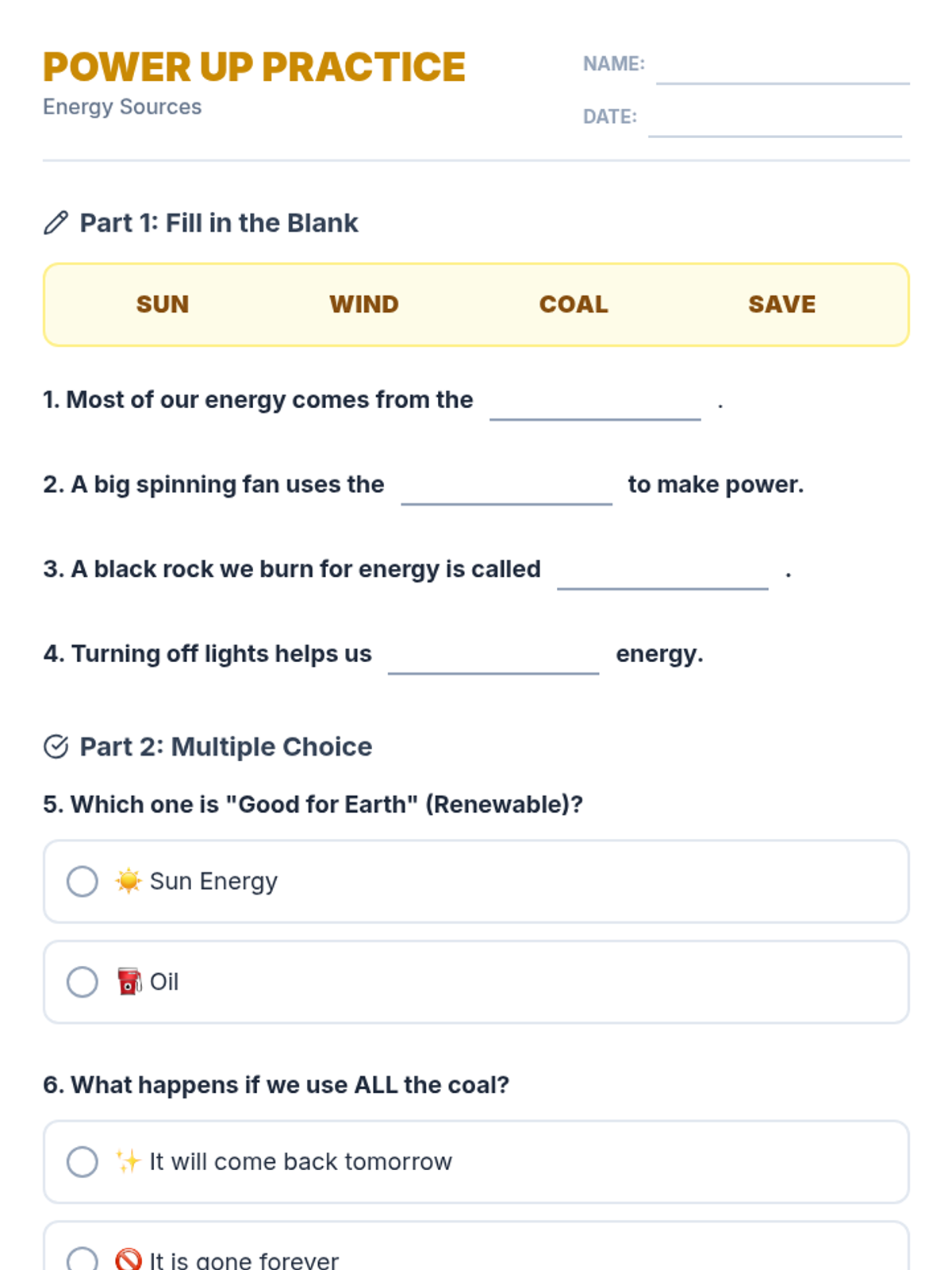Click the checkmark circle icon beside Part 2

coord(56,747)
